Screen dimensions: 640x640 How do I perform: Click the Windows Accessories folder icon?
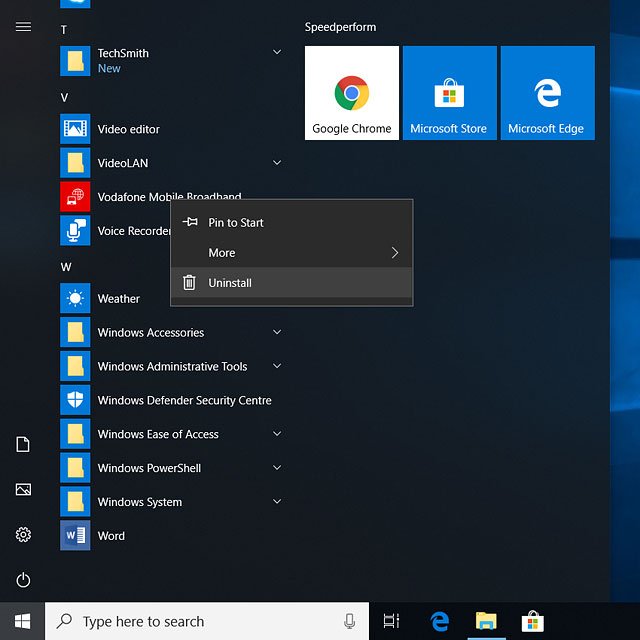[x=75, y=332]
